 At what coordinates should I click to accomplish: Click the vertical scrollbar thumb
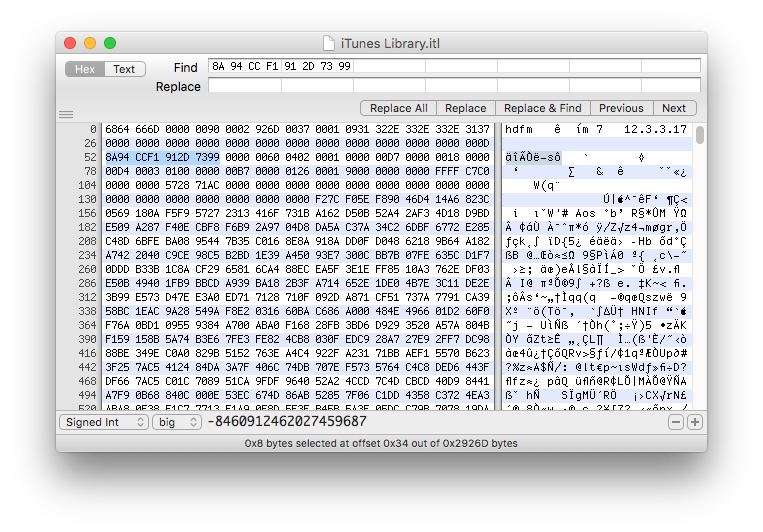[x=700, y=135]
